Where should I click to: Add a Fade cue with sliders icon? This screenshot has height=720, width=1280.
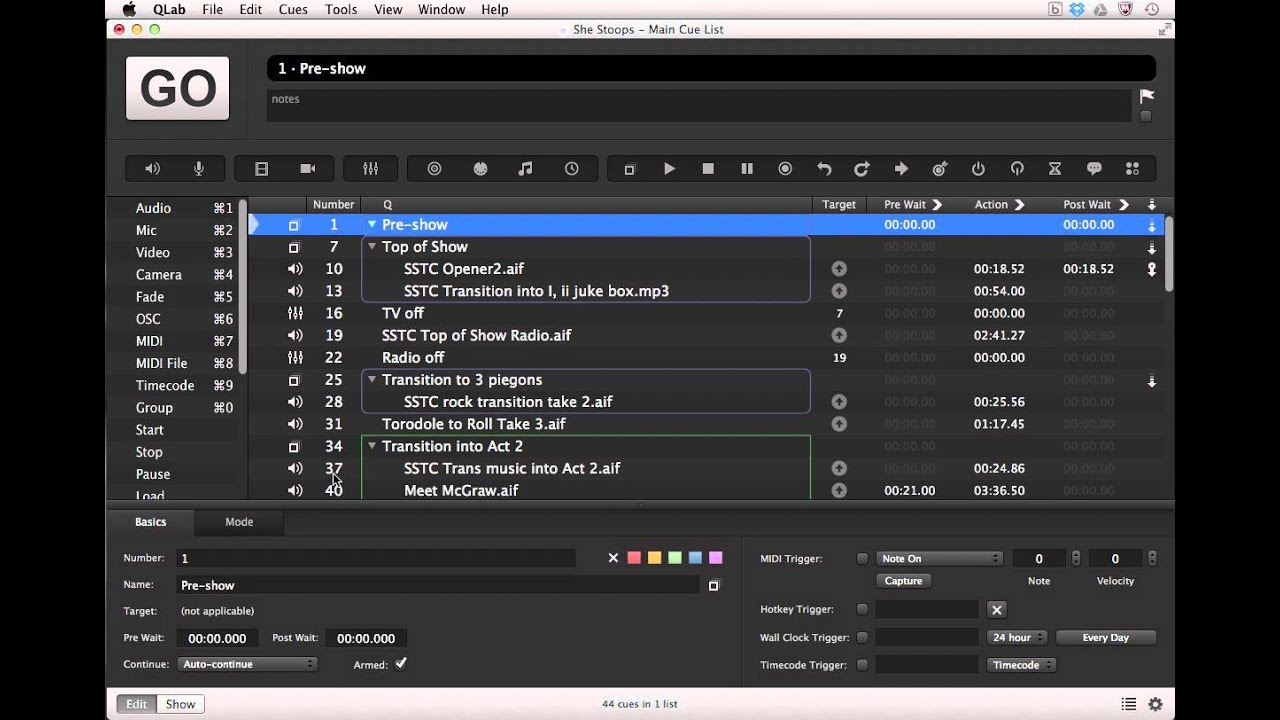pyautogui.click(x=370, y=169)
